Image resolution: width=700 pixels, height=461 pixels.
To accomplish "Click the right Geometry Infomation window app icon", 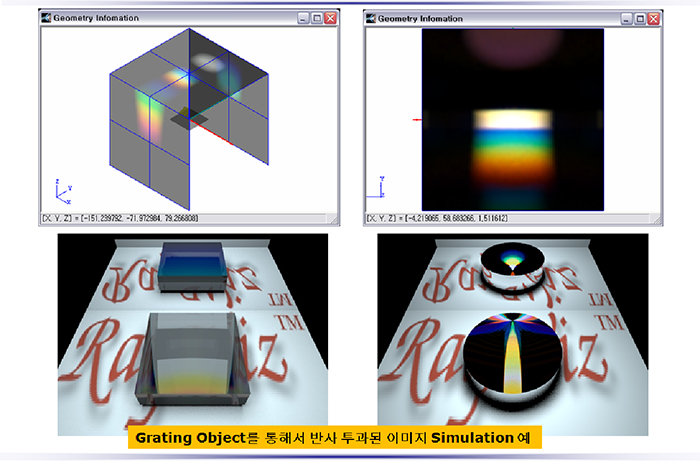I will (372, 18).
